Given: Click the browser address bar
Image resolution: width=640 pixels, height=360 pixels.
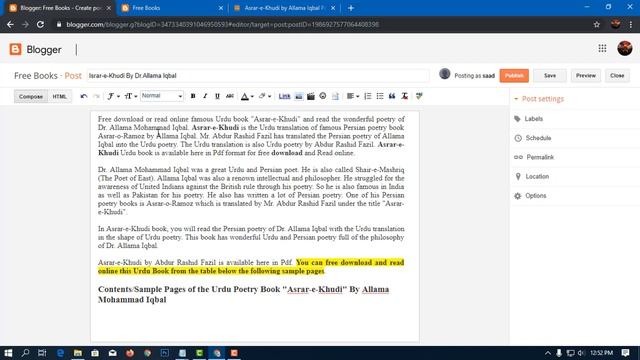Looking at the screenshot, I should (322, 24).
